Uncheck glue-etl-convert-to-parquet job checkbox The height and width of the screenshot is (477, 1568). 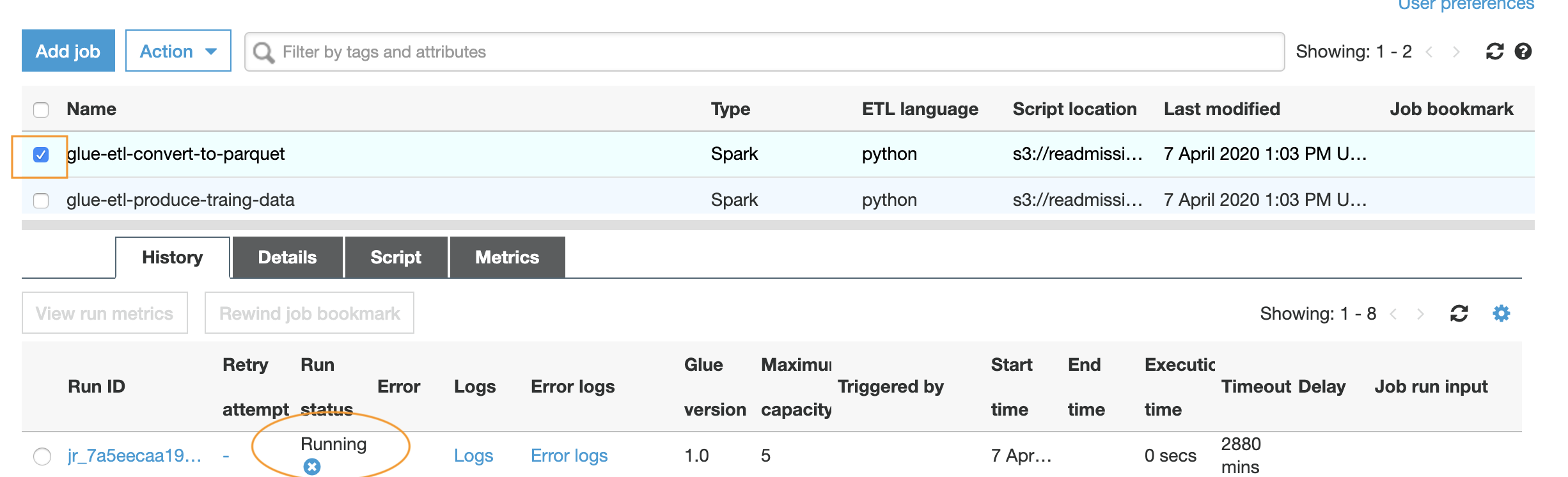pyautogui.click(x=41, y=155)
